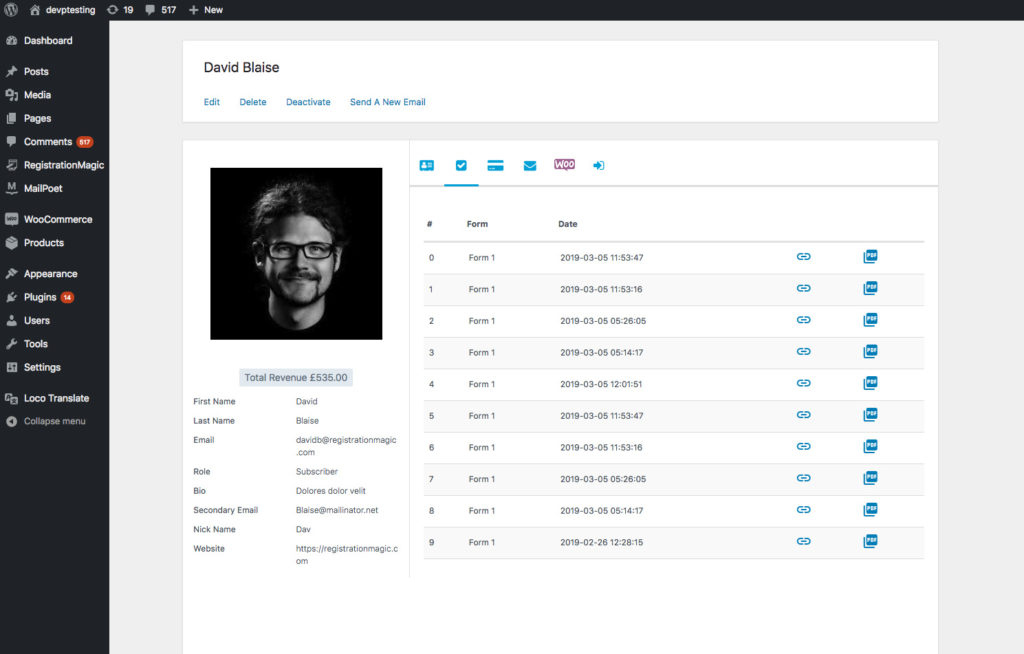Open link icon for submission row 3
Viewport: 1024px width, 654px height.
pyautogui.click(x=803, y=352)
